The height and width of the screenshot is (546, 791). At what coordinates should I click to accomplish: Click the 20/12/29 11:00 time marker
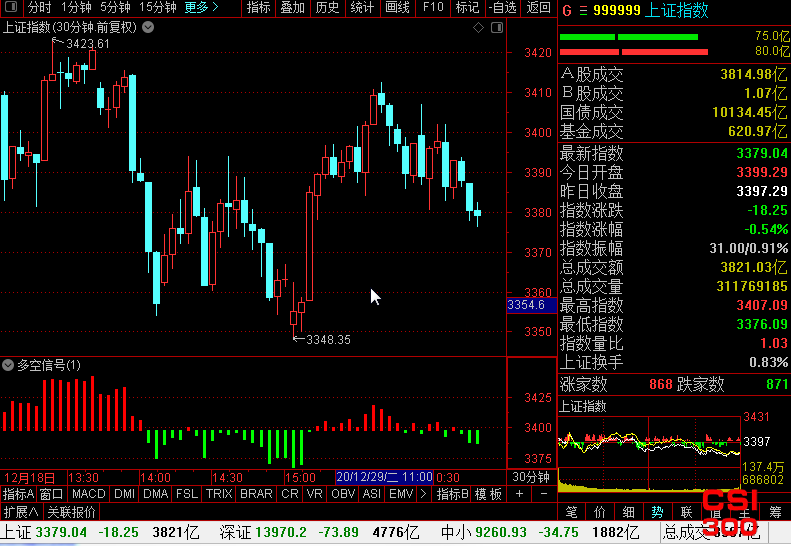384,477
